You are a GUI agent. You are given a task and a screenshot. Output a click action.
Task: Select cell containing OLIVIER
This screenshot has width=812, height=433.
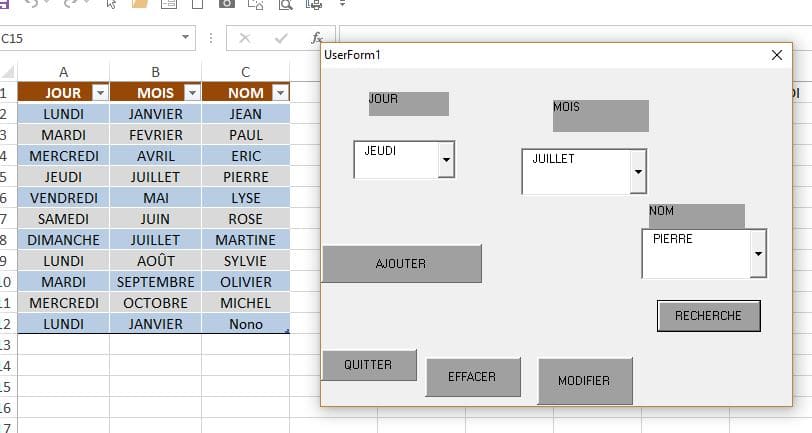pyautogui.click(x=245, y=282)
